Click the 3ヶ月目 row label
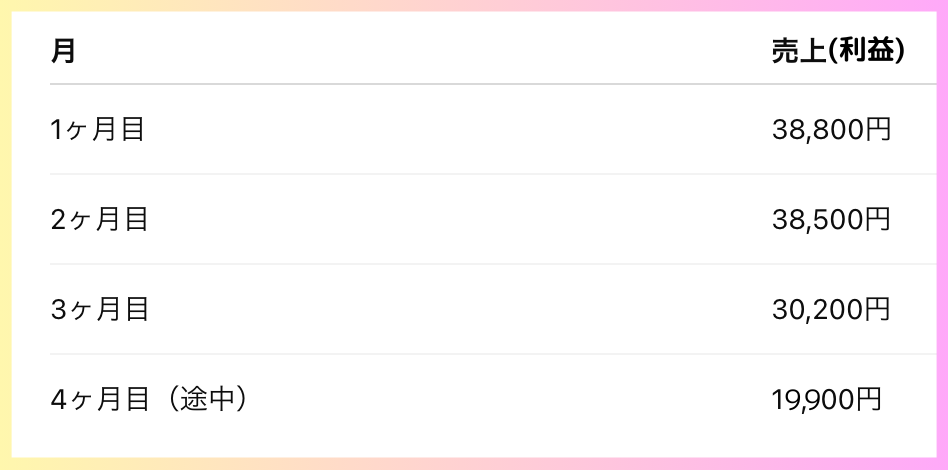This screenshot has height=470, width=948. (99, 310)
